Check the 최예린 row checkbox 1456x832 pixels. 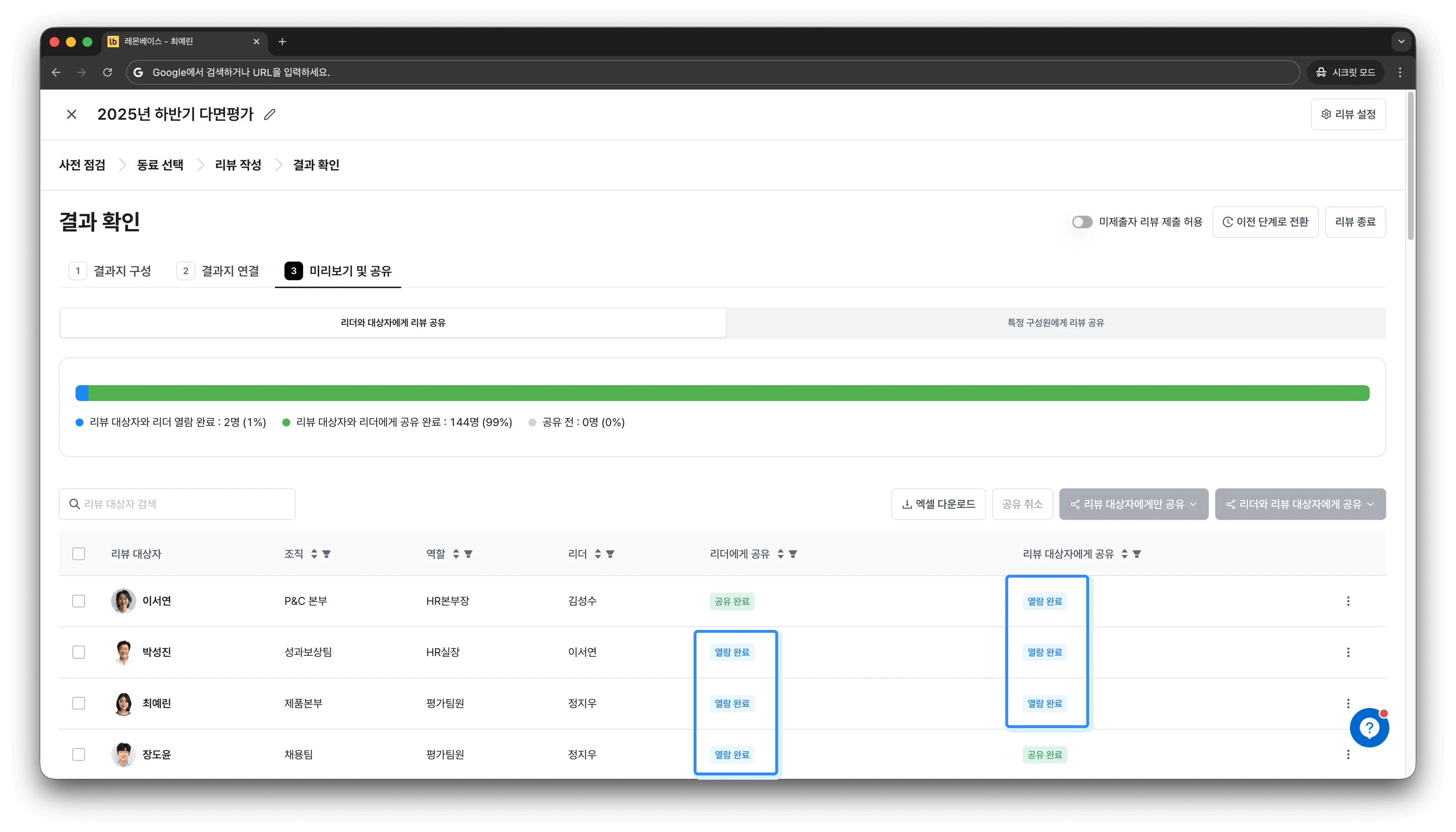click(x=79, y=703)
